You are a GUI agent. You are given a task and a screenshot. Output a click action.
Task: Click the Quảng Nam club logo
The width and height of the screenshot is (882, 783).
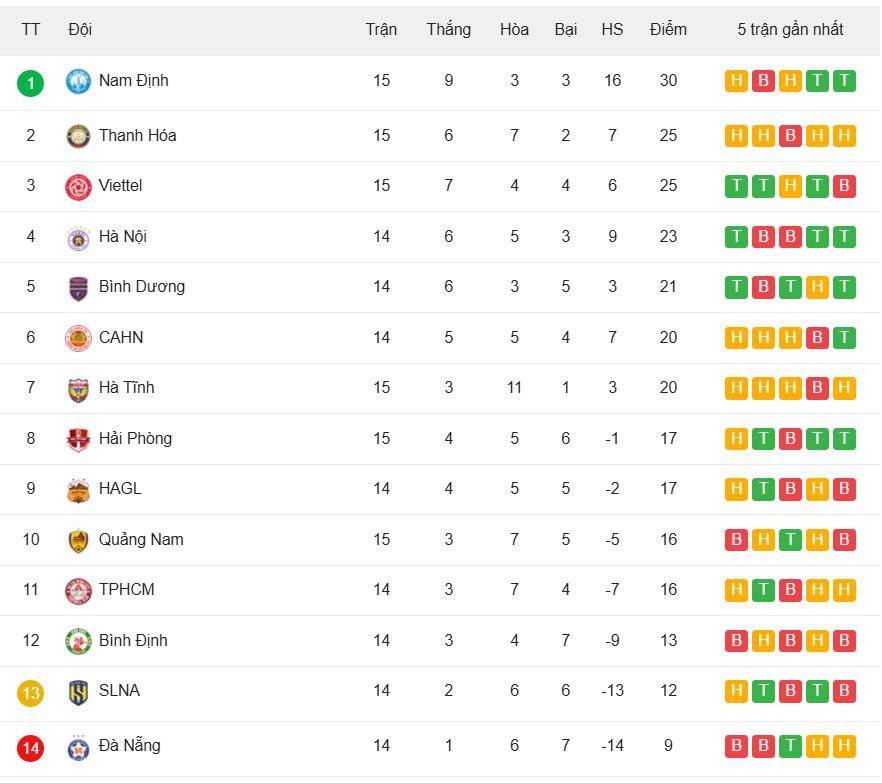[x=78, y=540]
